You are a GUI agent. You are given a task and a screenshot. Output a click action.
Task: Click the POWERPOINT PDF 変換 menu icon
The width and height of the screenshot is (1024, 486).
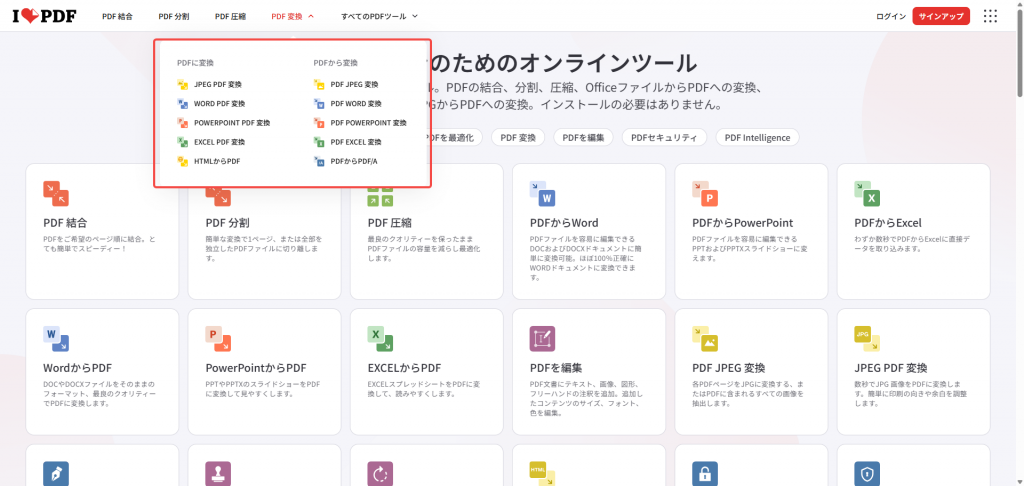[x=183, y=122]
